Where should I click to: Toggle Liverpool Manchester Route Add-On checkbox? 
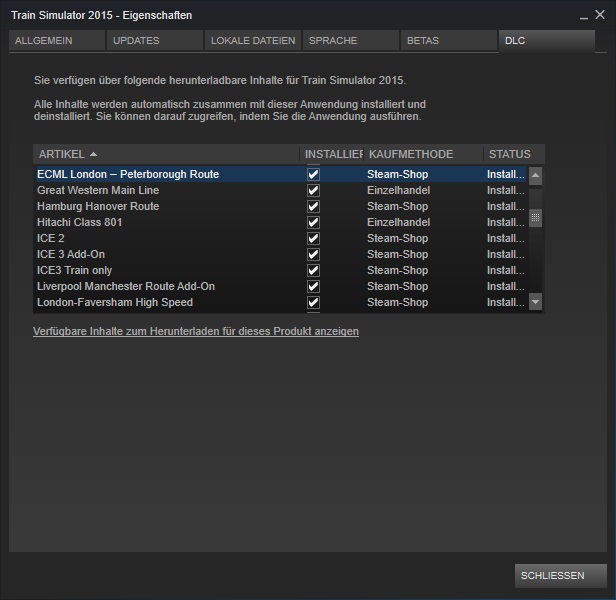[313, 286]
